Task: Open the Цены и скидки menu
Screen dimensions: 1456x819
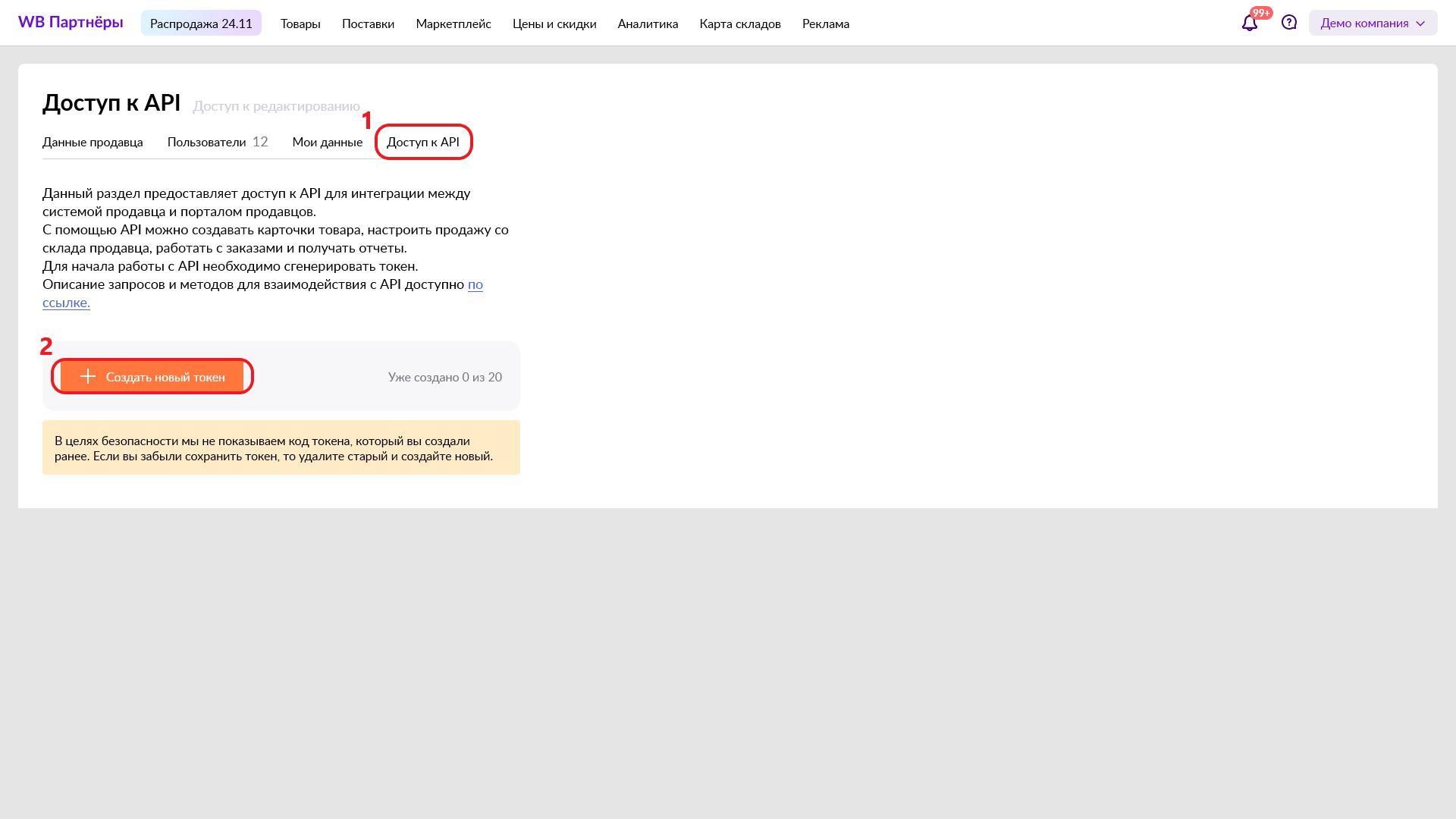Action: click(554, 24)
